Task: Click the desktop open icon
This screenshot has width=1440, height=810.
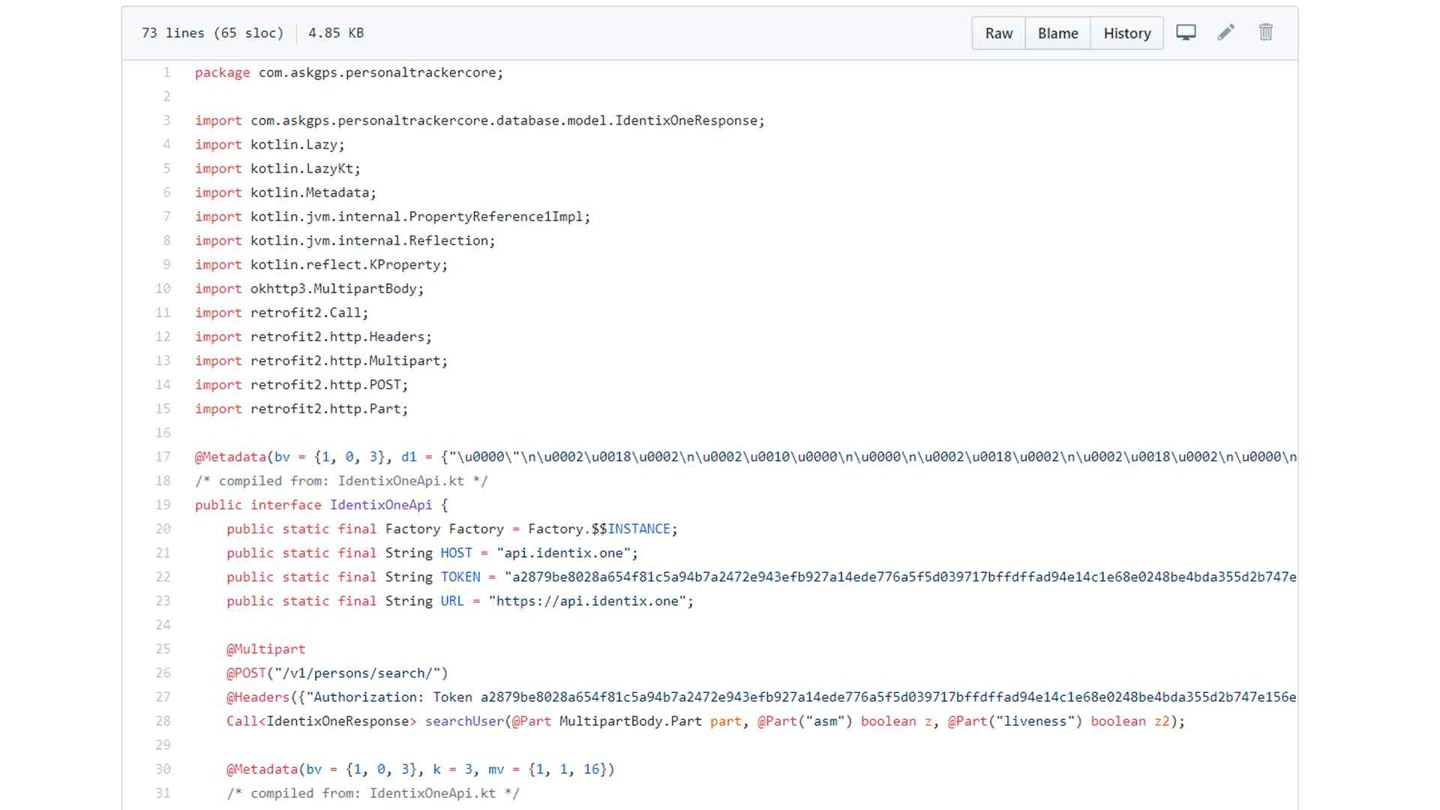Action: point(1186,32)
